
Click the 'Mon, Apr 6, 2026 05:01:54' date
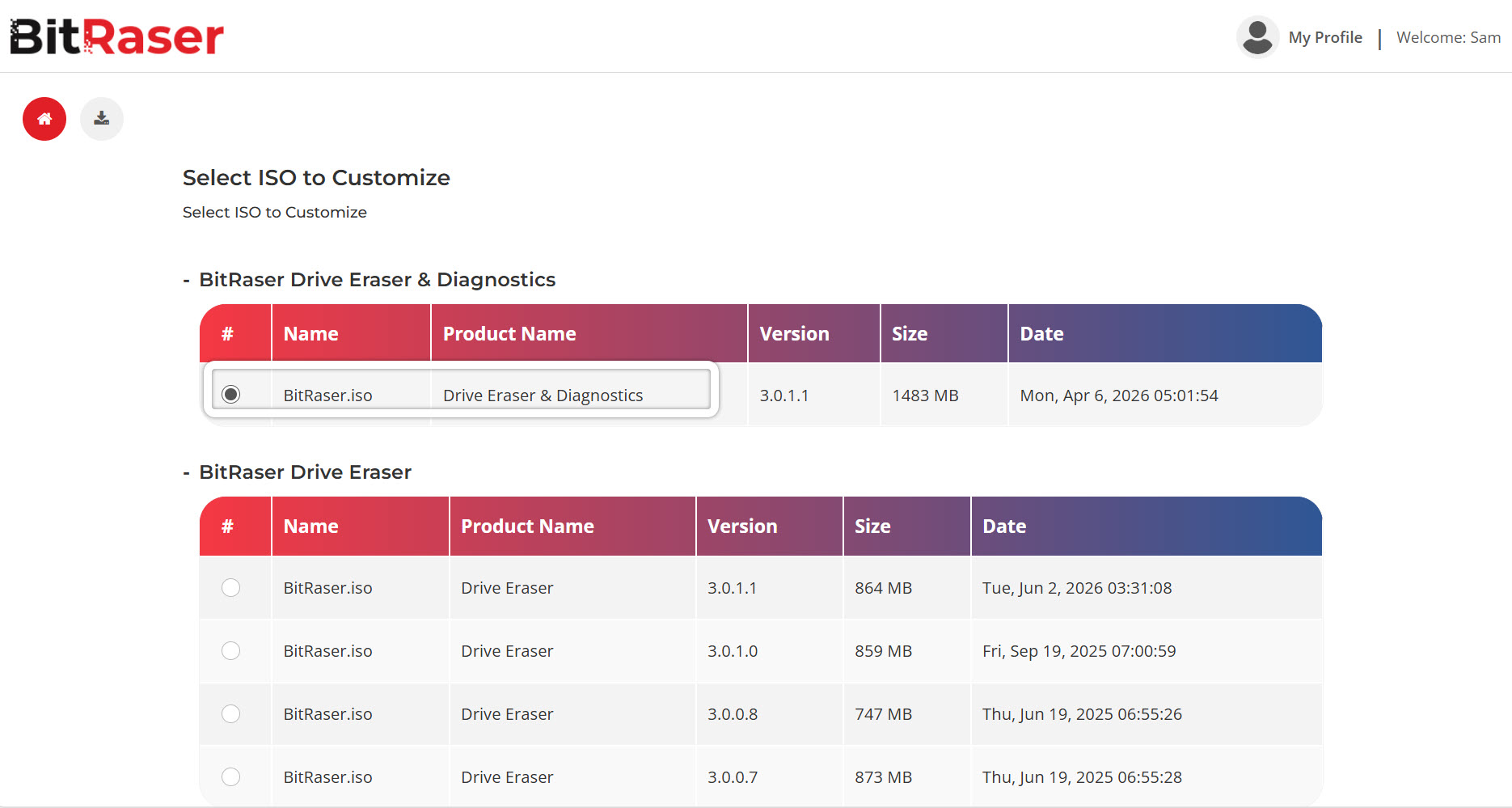[1119, 396]
